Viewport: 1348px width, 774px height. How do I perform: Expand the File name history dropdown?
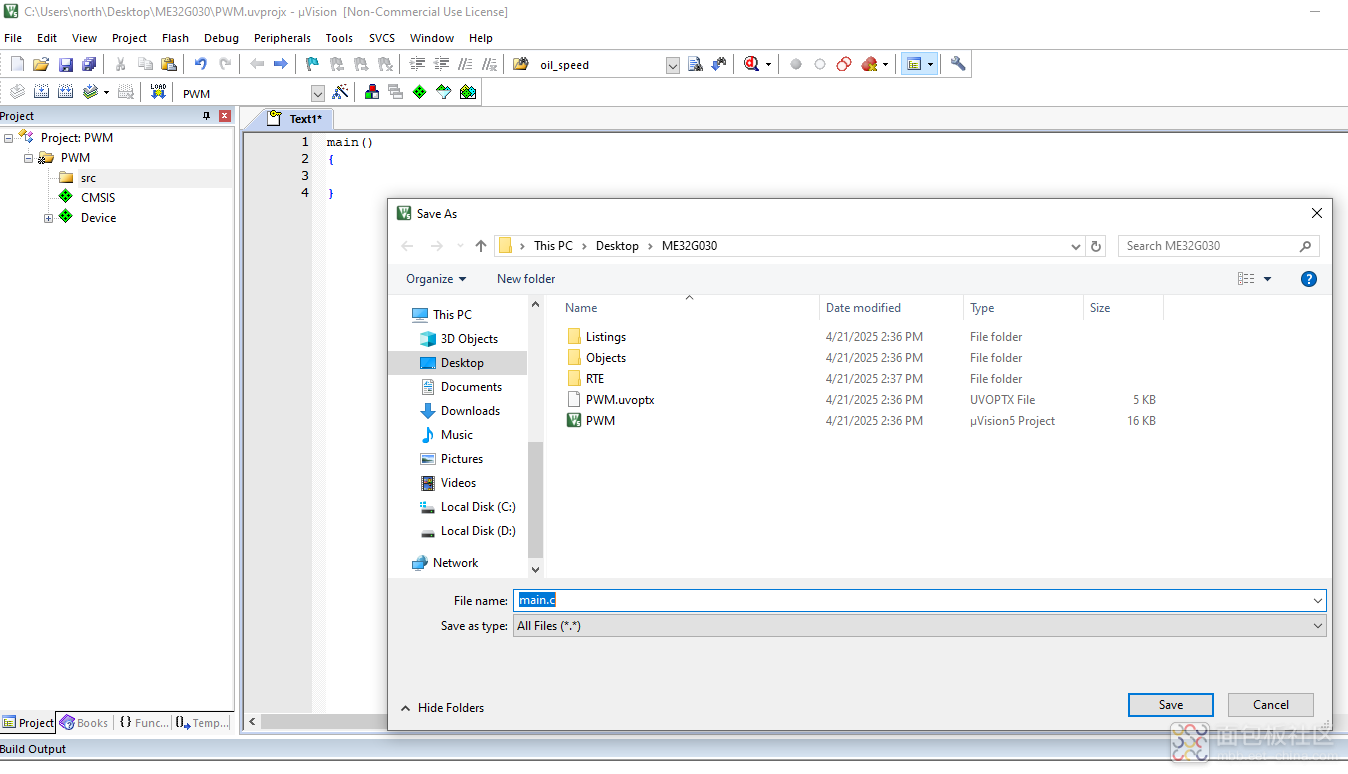[x=1317, y=600]
